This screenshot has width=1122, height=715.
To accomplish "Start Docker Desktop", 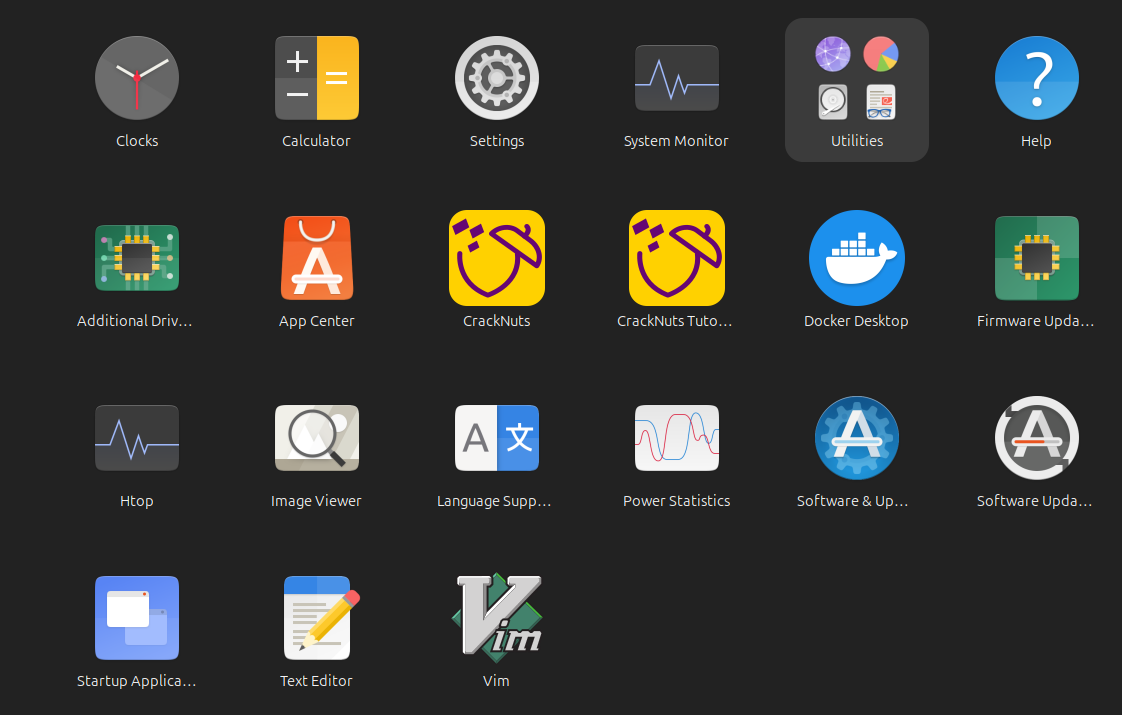I will tap(857, 258).
